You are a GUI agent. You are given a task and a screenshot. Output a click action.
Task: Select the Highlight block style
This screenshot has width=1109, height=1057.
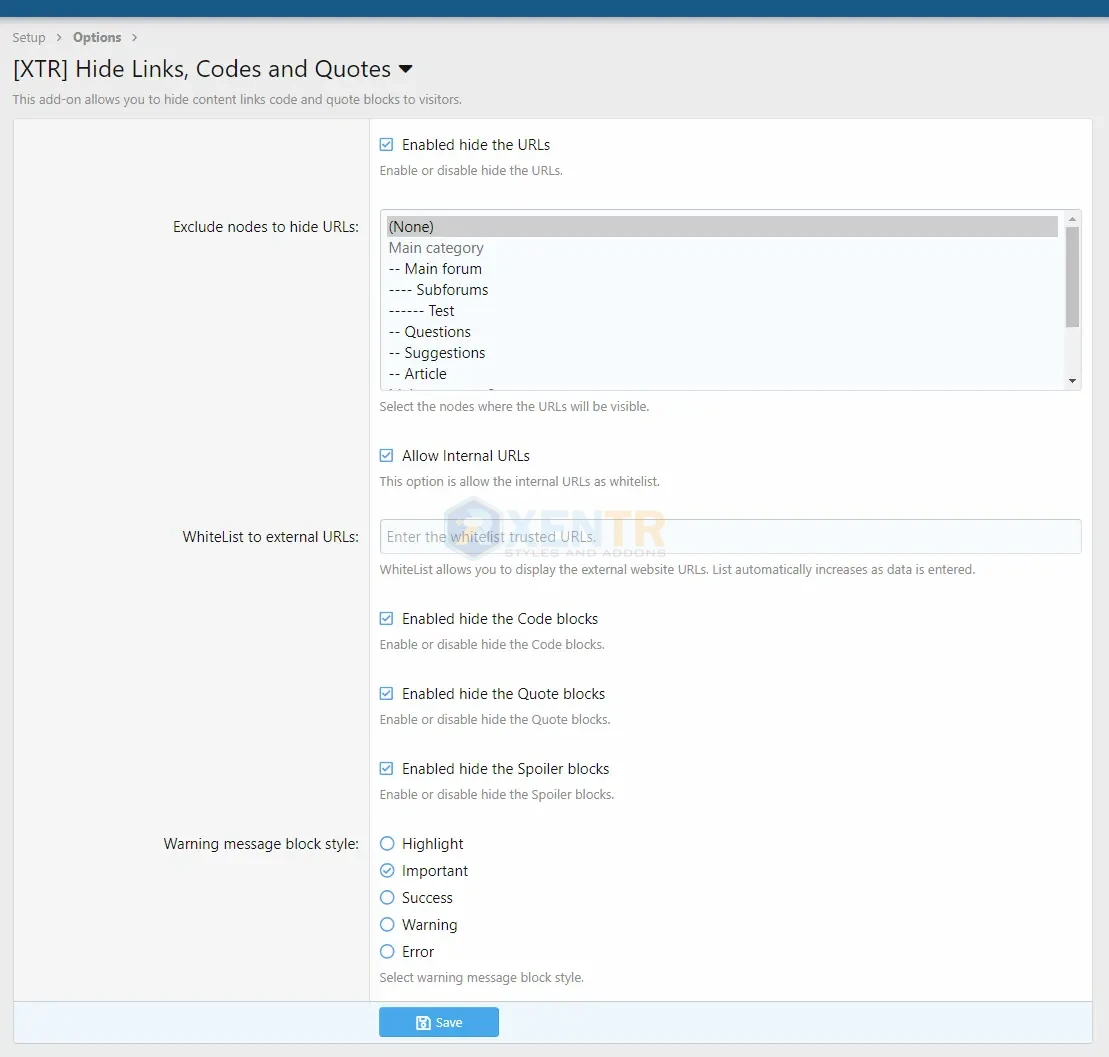pyautogui.click(x=387, y=843)
